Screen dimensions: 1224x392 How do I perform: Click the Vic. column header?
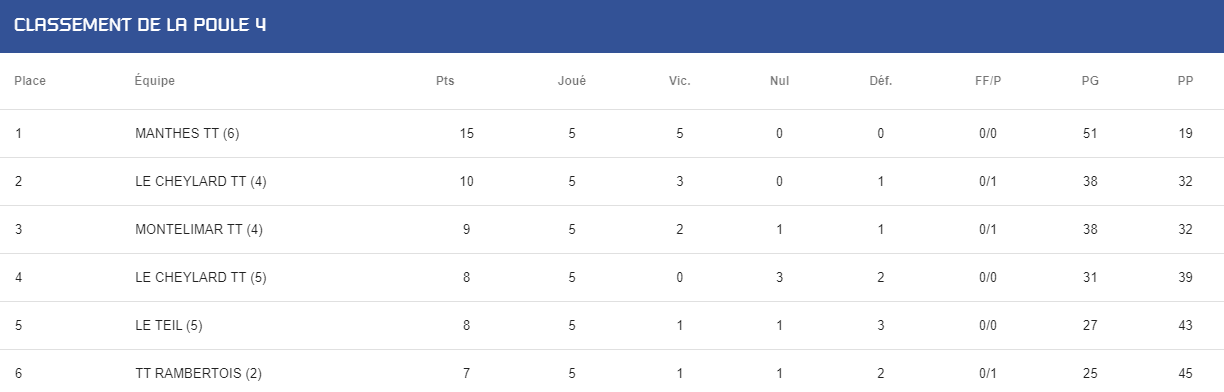point(680,81)
